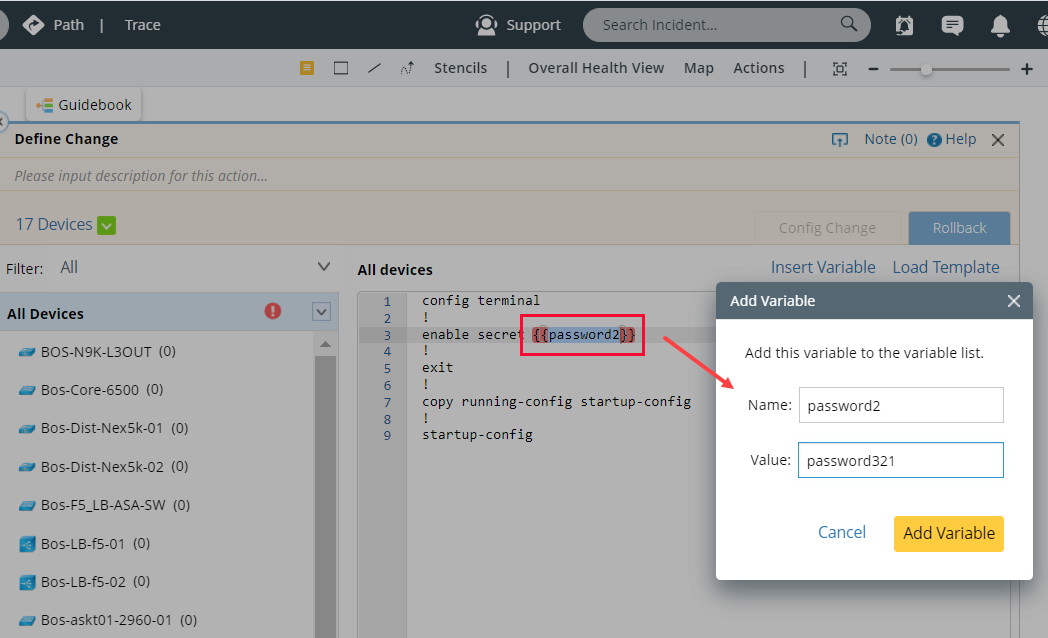
Task: Open the Stencils menu
Action: point(460,68)
